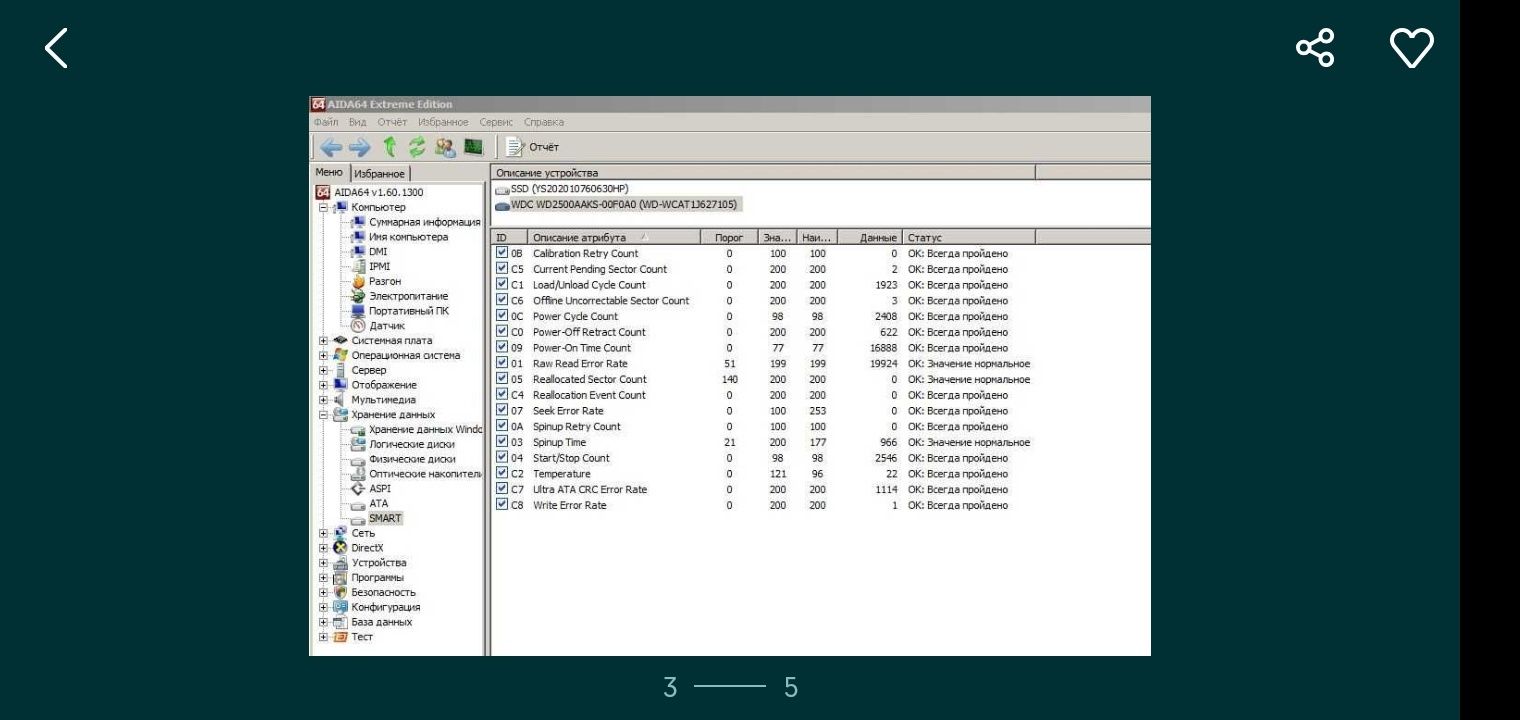Click the Логические диски icon
The width and height of the screenshot is (1520, 720).
tap(358, 444)
